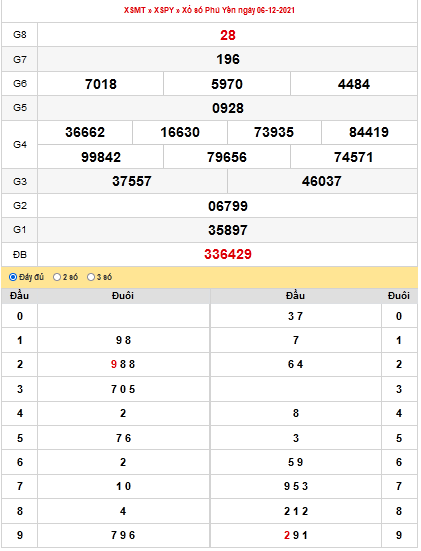Click the ĐB row label
The width and height of the screenshot is (421, 551).
(20, 254)
